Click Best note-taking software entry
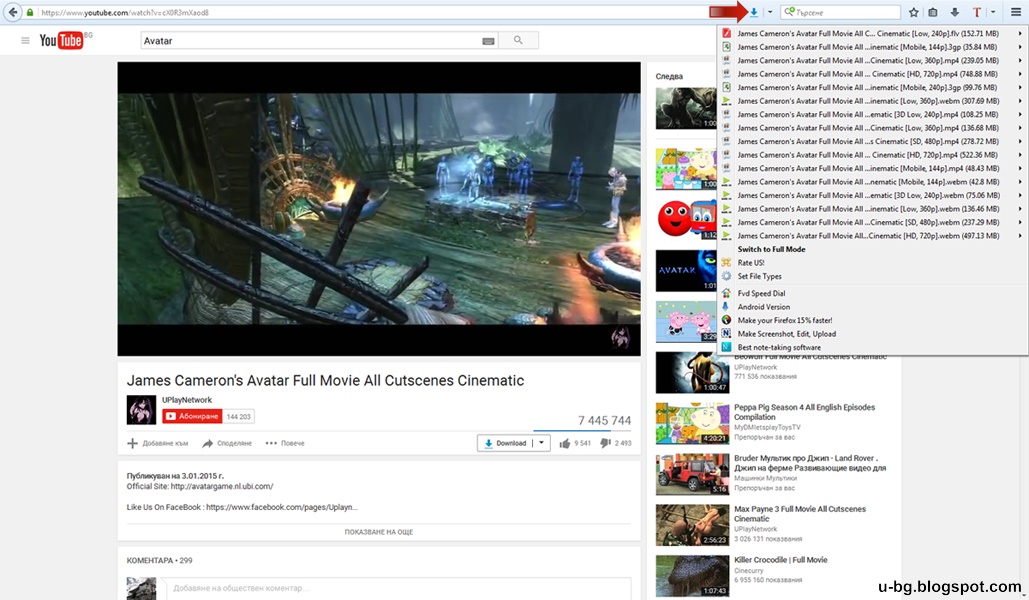The width and height of the screenshot is (1029, 600). (x=778, y=347)
